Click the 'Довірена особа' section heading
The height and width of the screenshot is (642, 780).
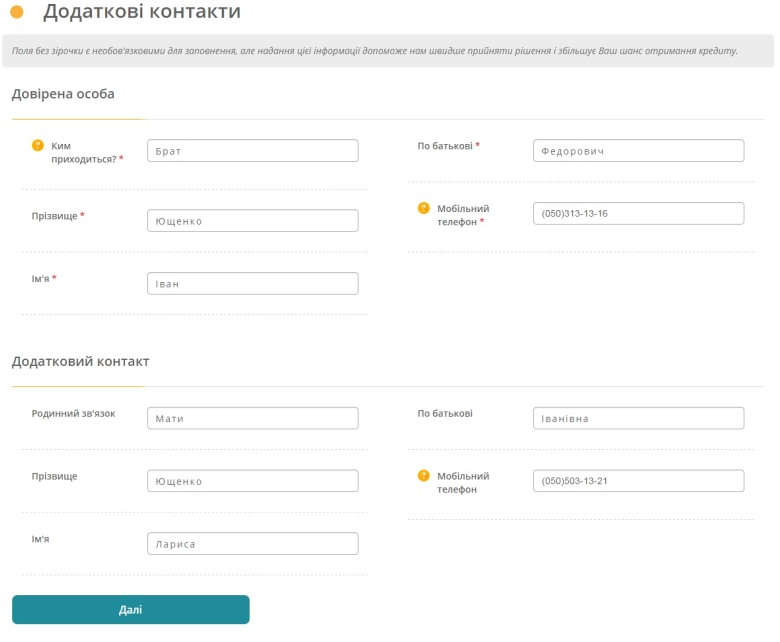point(63,94)
